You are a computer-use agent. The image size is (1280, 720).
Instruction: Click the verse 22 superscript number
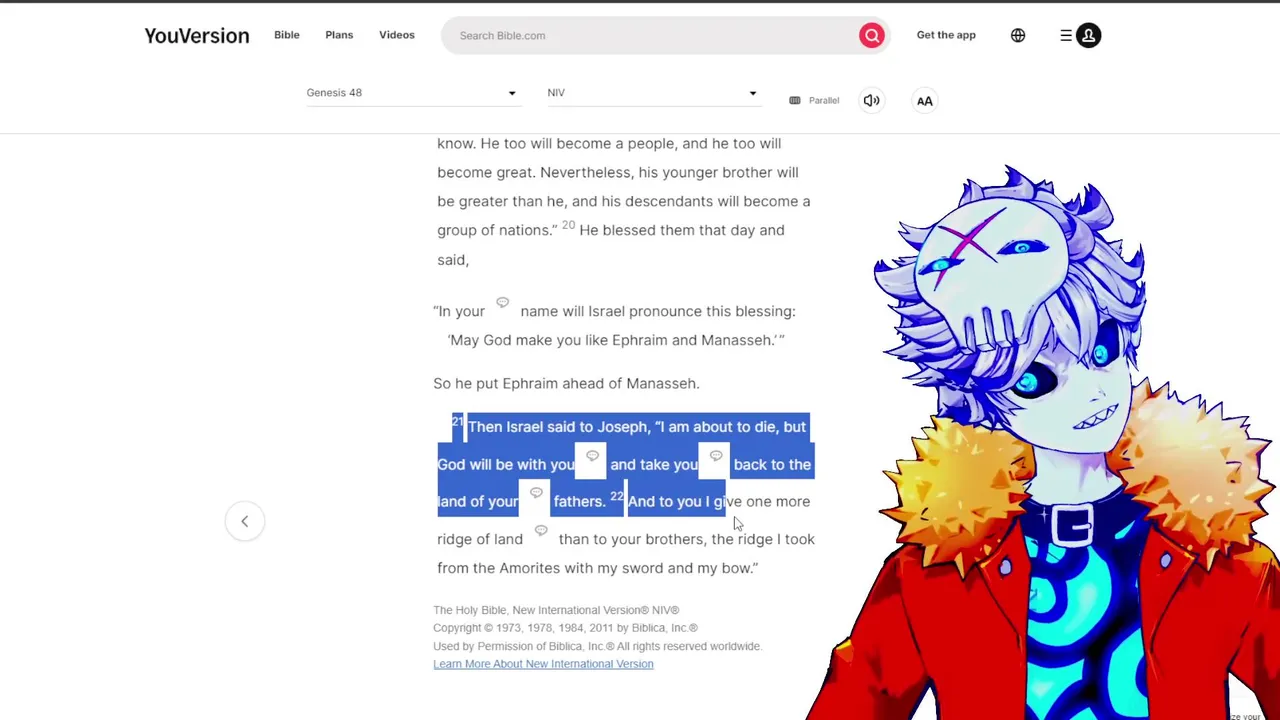pos(617,496)
